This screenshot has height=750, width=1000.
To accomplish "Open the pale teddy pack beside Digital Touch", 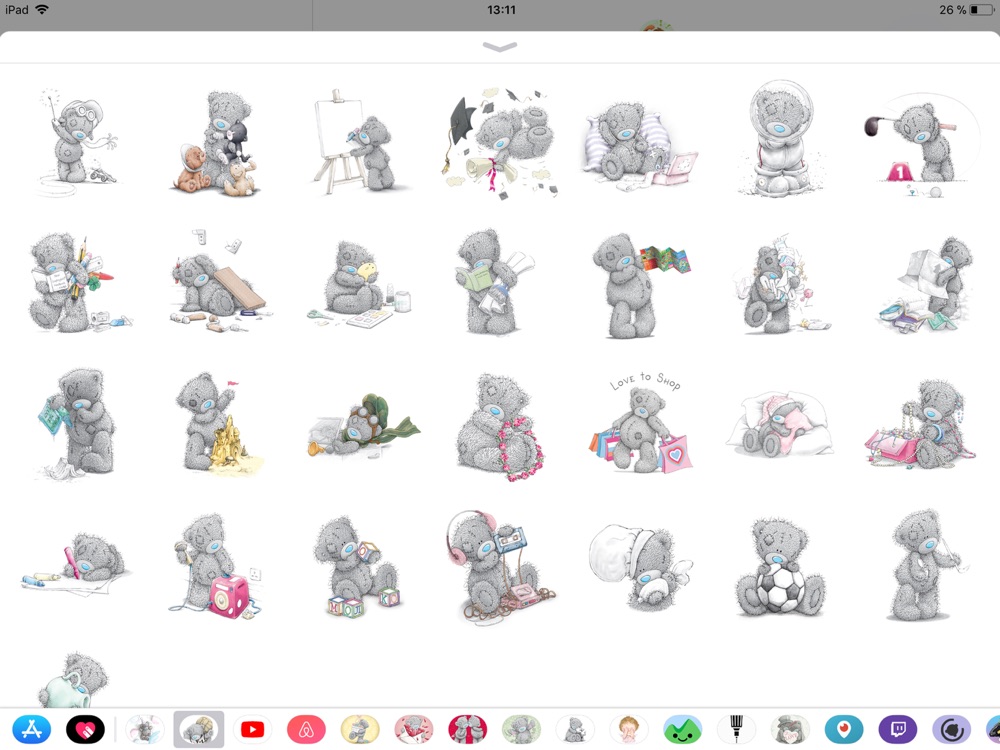I will 145,730.
